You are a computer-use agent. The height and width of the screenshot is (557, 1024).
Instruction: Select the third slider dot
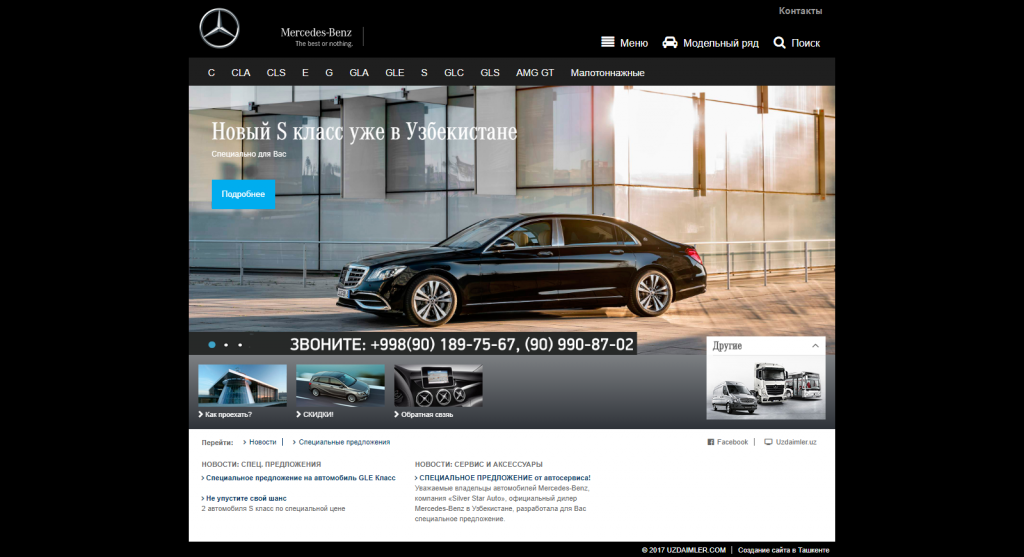[240, 345]
